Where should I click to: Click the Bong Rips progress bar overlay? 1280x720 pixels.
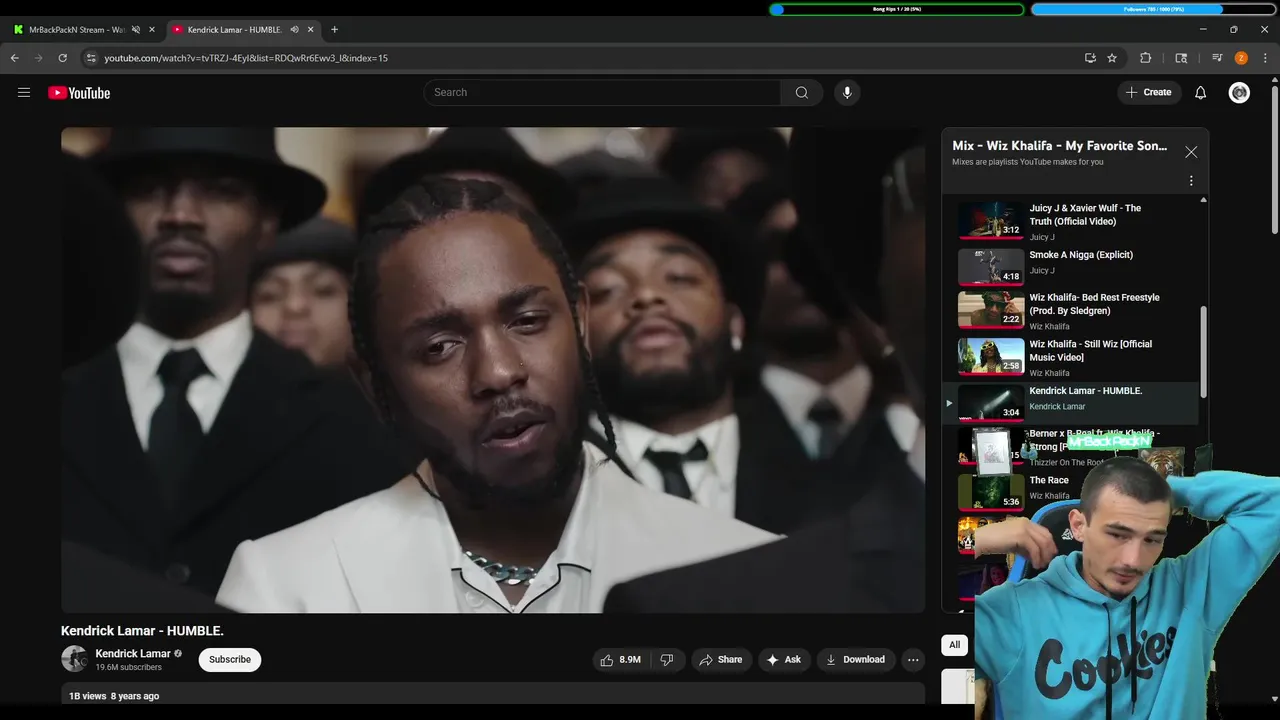click(x=897, y=9)
